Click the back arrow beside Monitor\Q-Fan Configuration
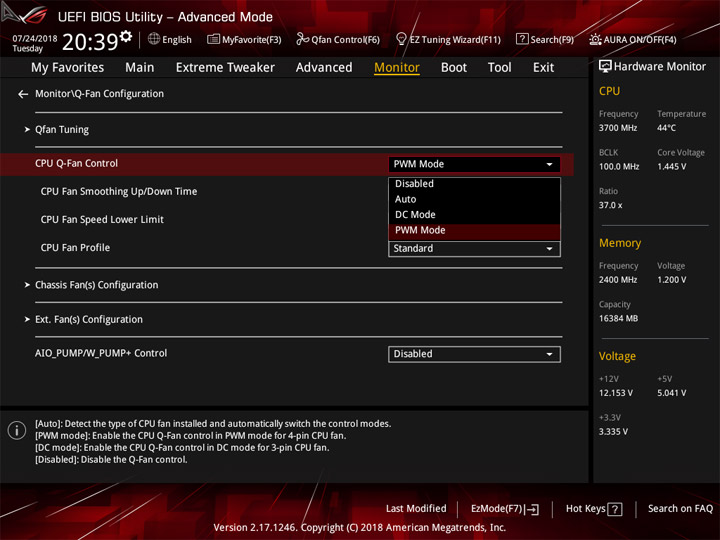This screenshot has height=540, width=720. (x=23, y=94)
